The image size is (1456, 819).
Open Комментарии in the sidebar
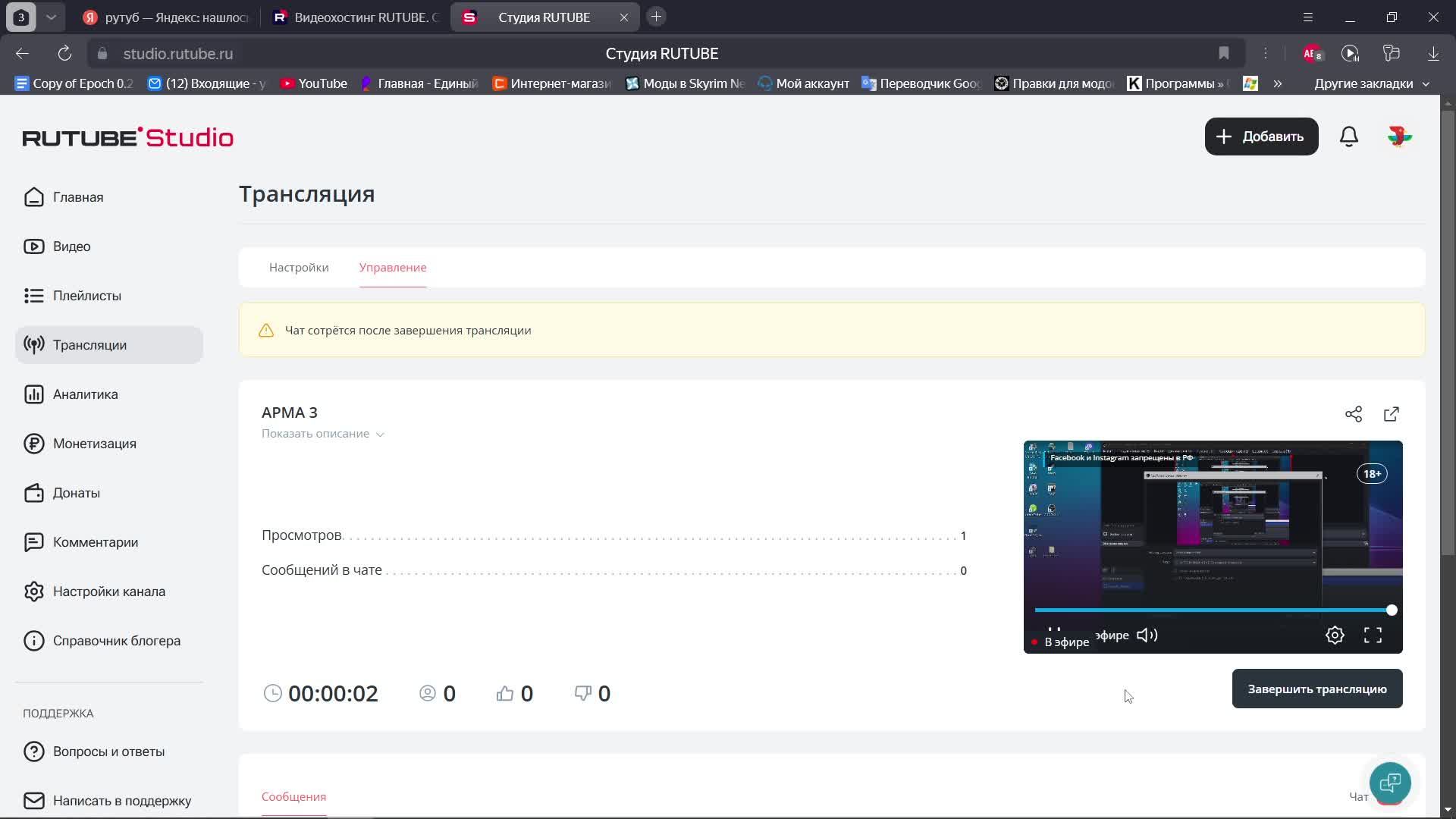(x=108, y=542)
